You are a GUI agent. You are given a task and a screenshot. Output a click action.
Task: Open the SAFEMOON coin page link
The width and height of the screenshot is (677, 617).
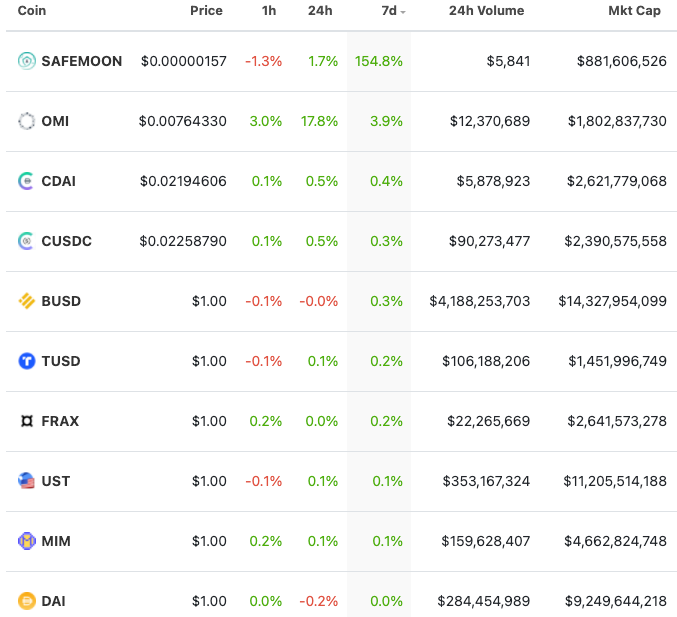82,61
